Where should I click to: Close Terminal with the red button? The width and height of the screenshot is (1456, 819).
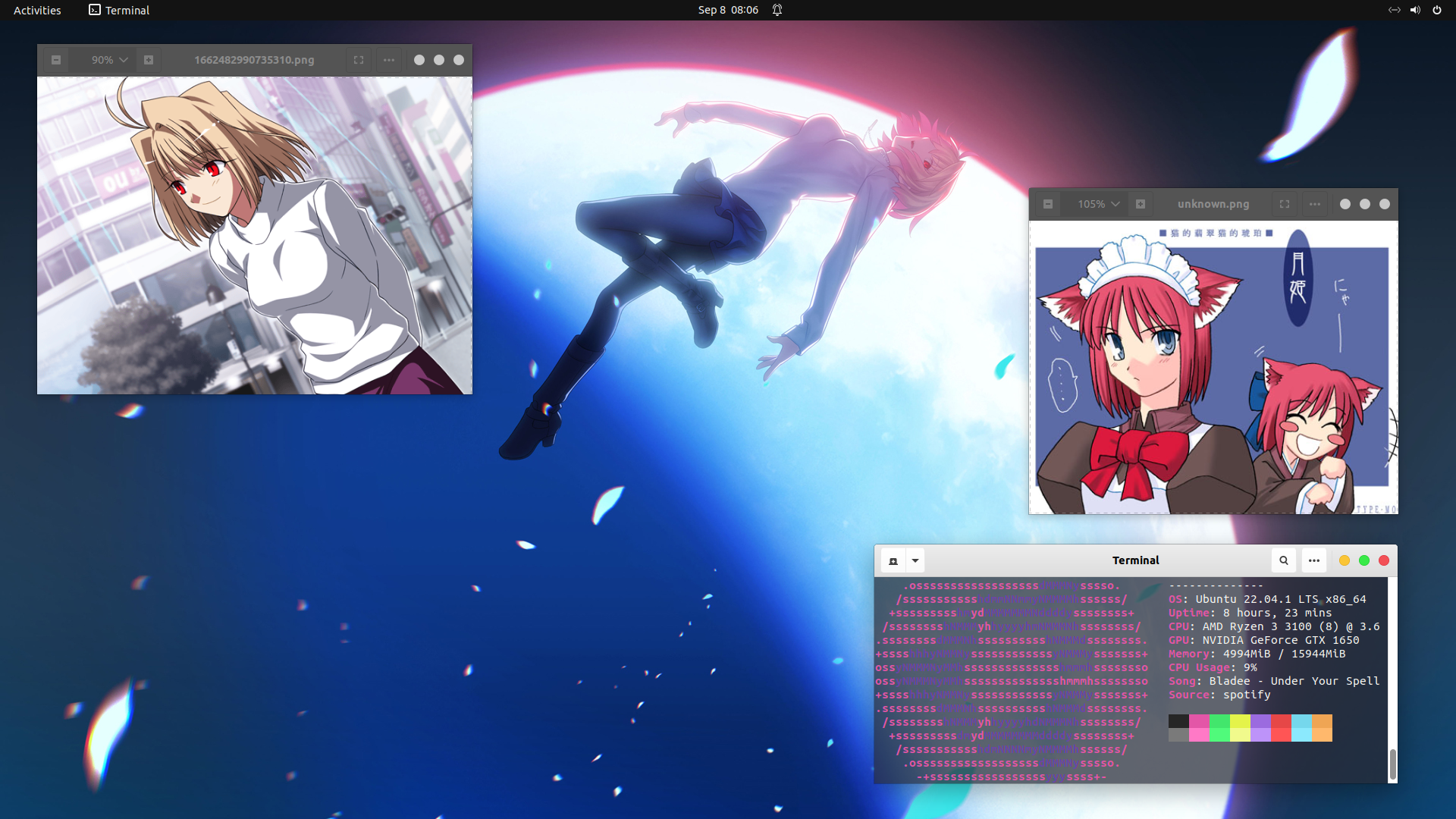(1384, 560)
